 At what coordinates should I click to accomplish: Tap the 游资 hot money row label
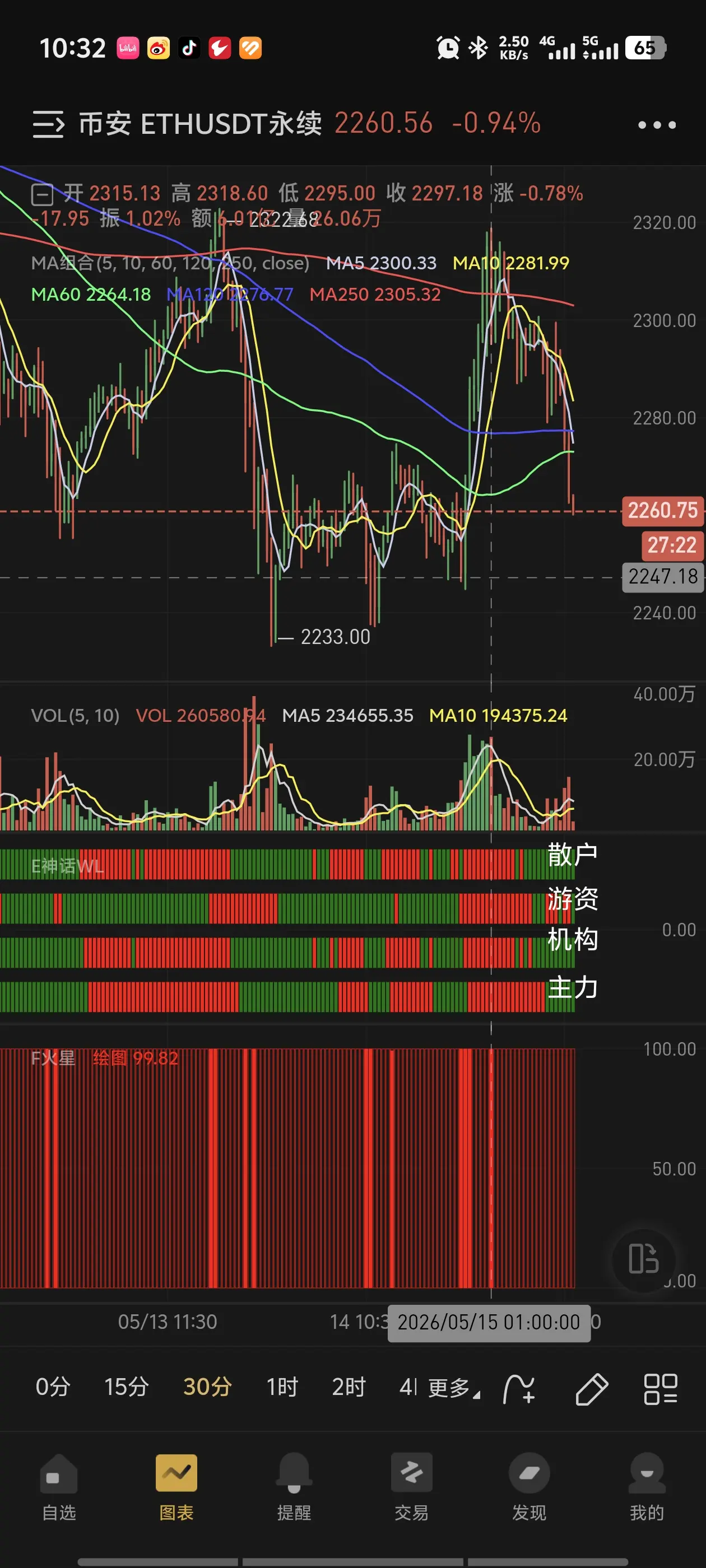click(x=573, y=898)
